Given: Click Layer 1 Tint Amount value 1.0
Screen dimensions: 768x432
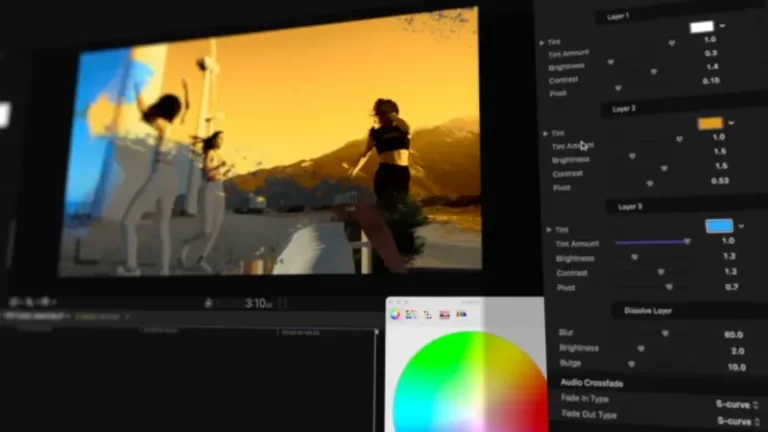Looking at the screenshot, I should click(710, 39).
